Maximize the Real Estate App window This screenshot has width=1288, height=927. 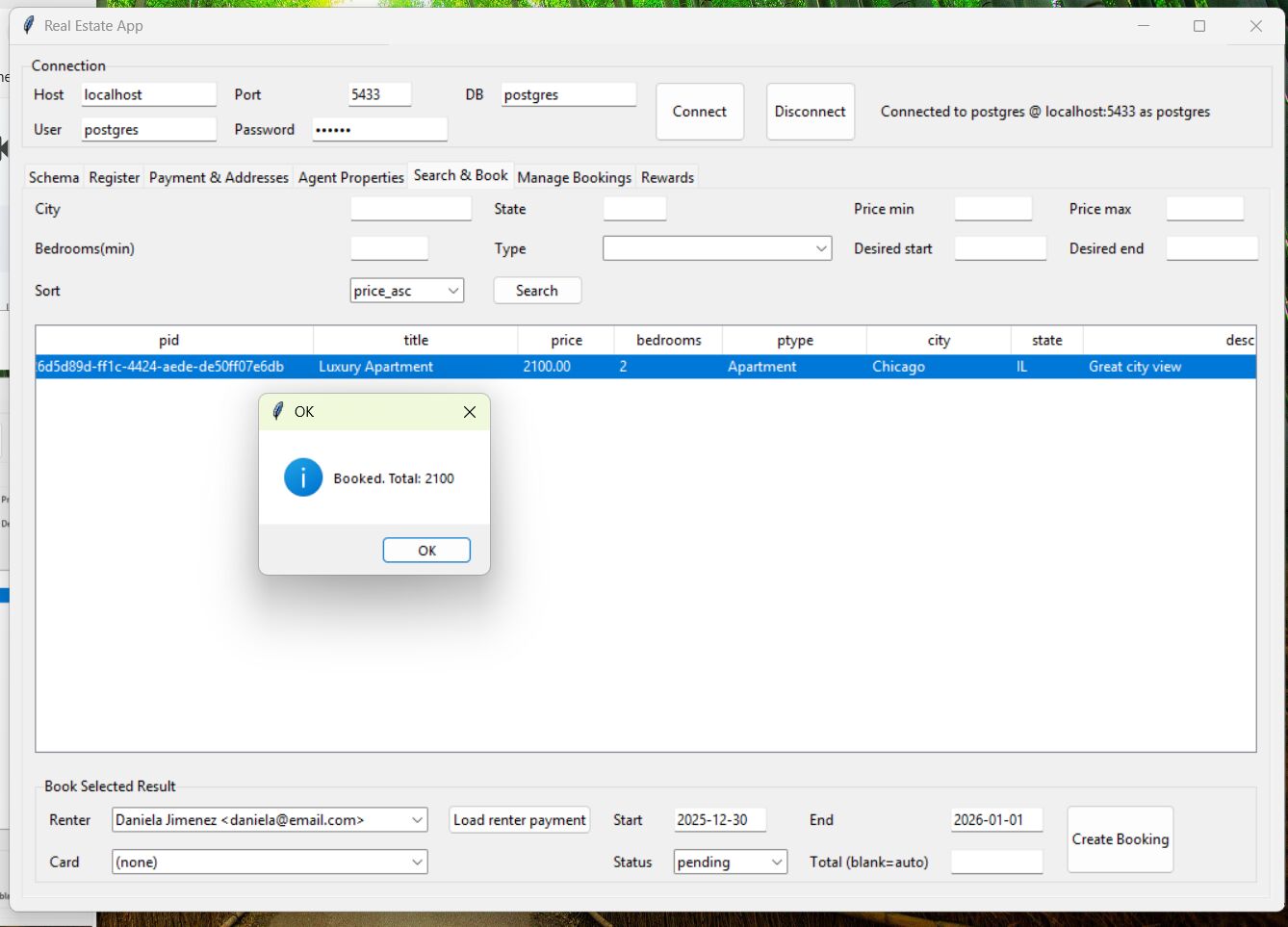pyautogui.click(x=1199, y=26)
